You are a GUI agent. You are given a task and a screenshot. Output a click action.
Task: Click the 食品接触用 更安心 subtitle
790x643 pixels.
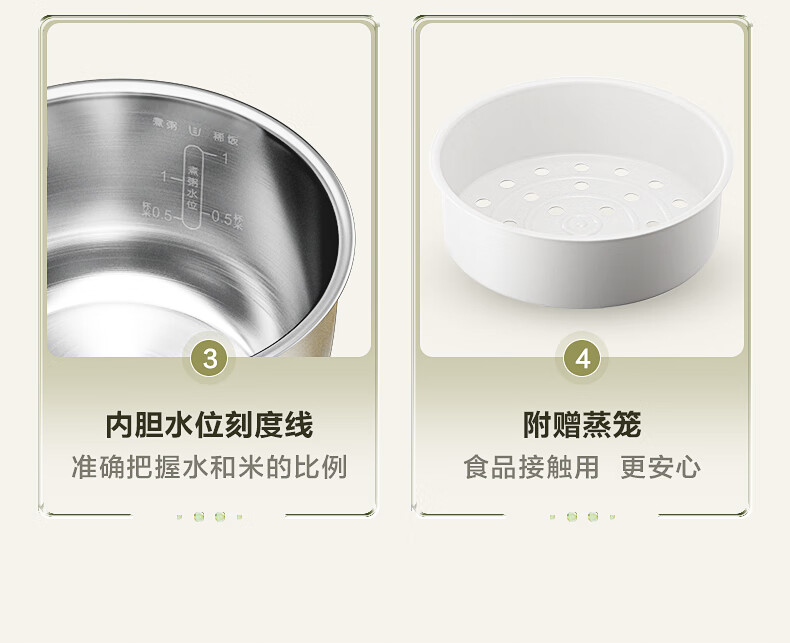[582, 467]
